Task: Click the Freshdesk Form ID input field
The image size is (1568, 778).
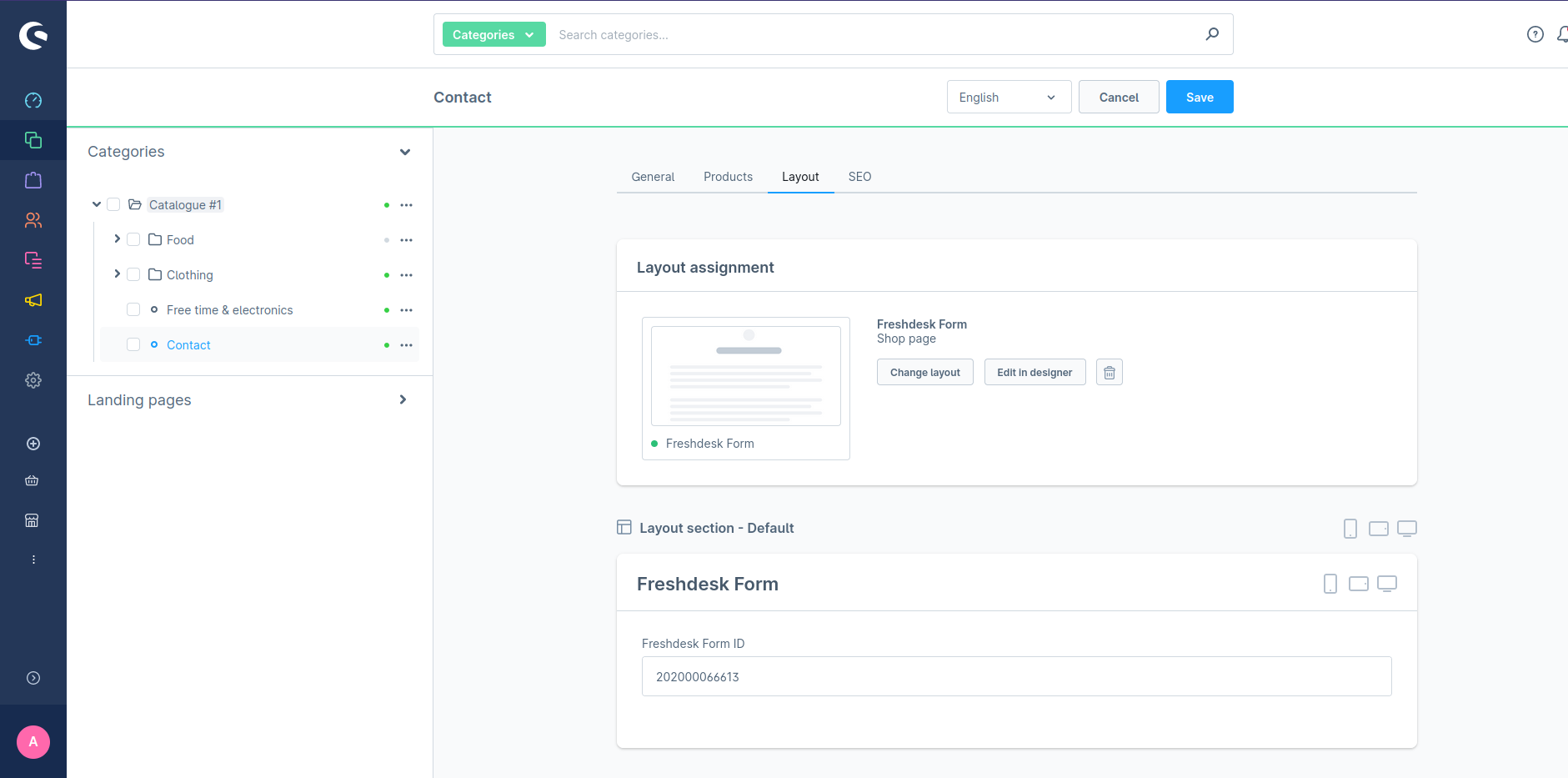Action: coord(1016,676)
